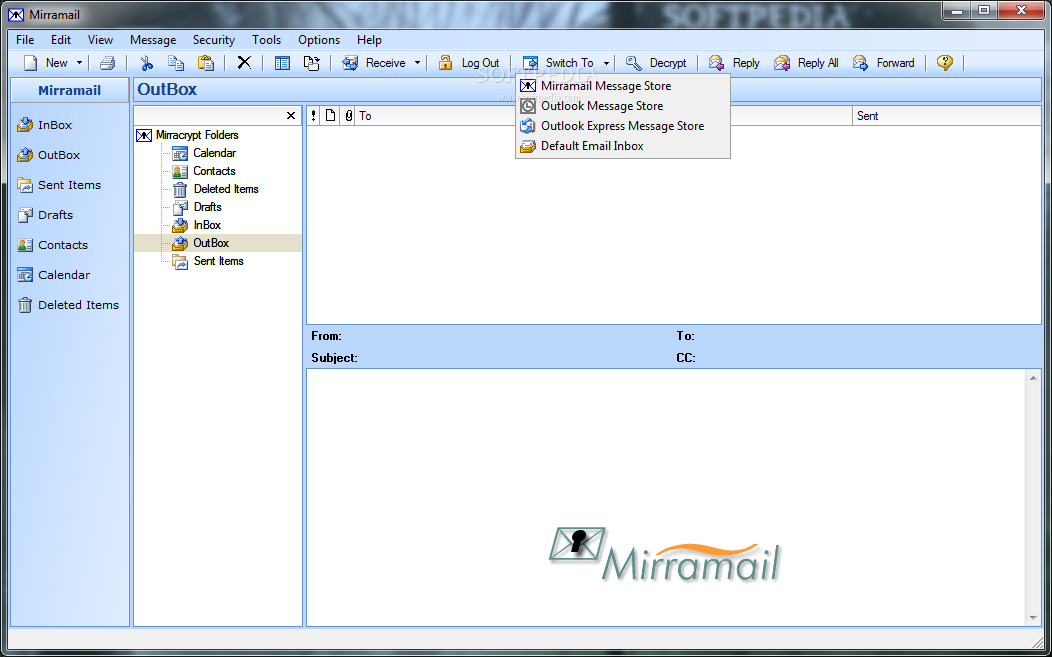
Task: Open the View menu
Action: (x=100, y=40)
